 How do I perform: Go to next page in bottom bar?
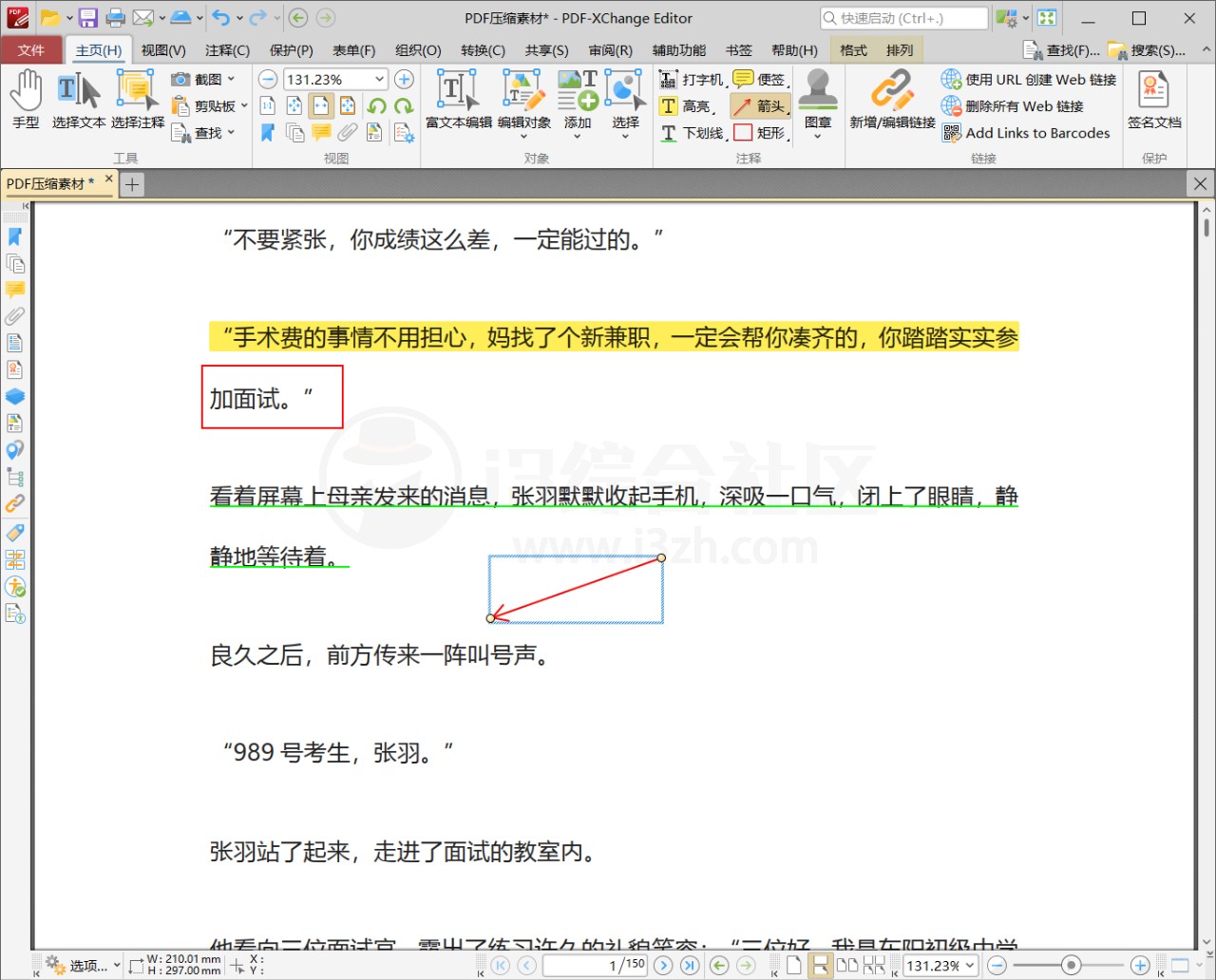[663, 966]
